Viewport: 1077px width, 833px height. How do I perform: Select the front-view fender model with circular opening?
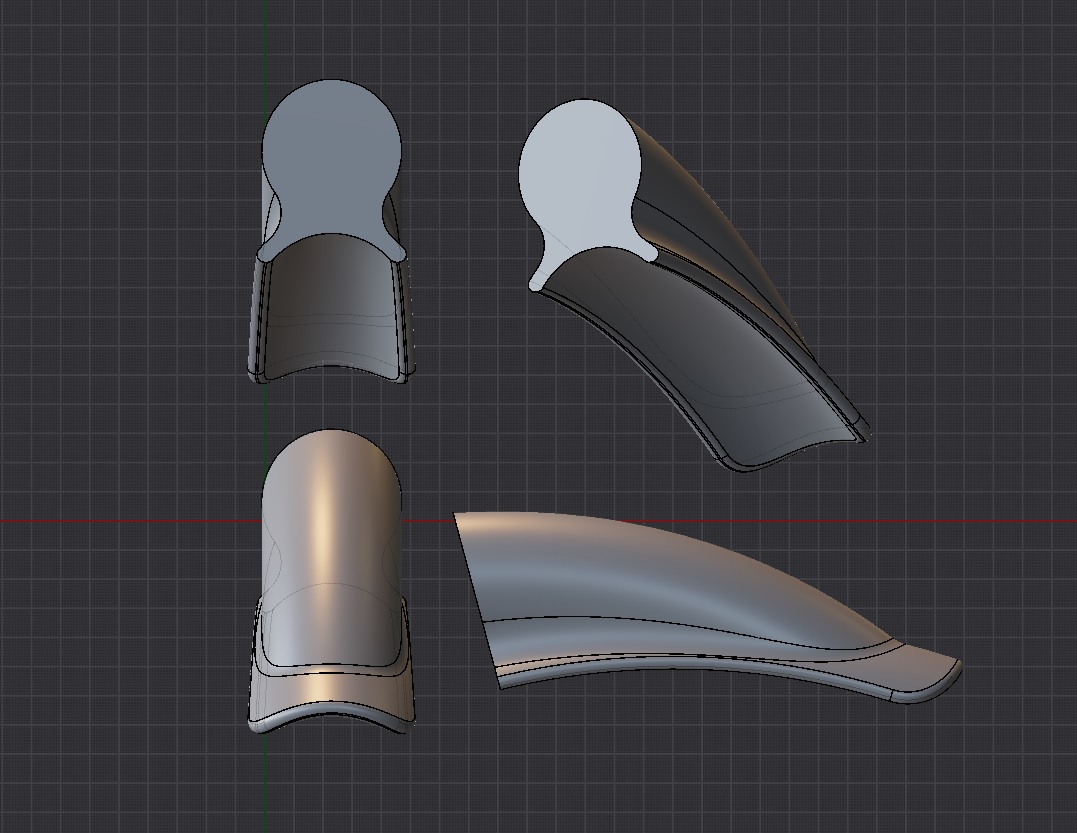[x=332, y=231]
